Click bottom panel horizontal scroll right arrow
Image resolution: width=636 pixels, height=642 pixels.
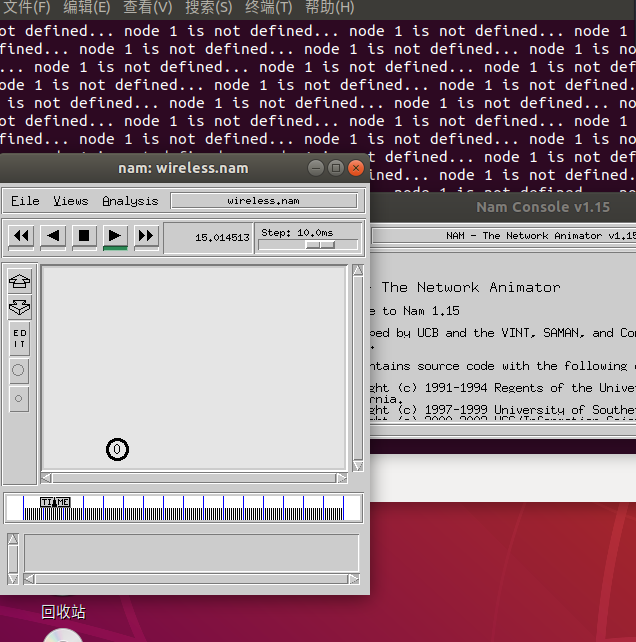click(354, 579)
